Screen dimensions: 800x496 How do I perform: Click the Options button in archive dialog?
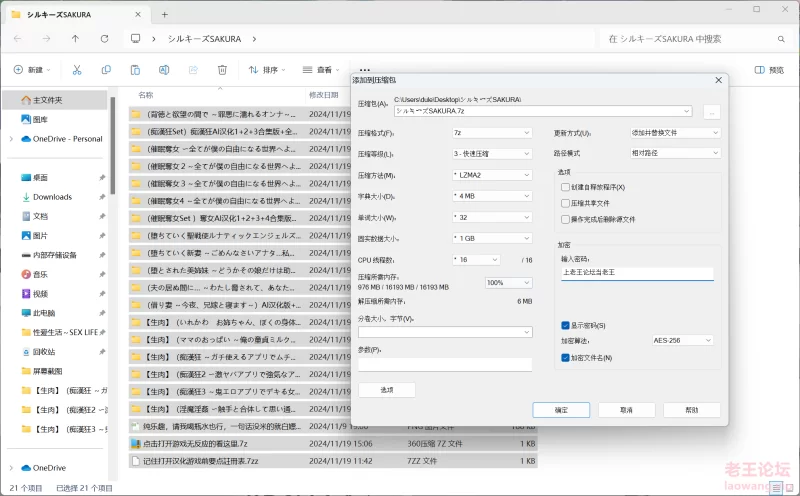[x=387, y=390]
